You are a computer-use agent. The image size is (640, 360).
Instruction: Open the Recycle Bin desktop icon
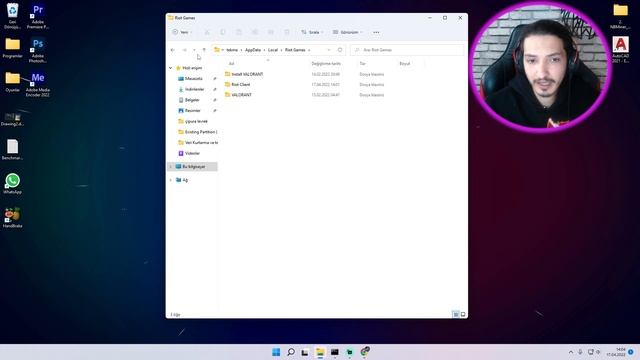point(12,16)
